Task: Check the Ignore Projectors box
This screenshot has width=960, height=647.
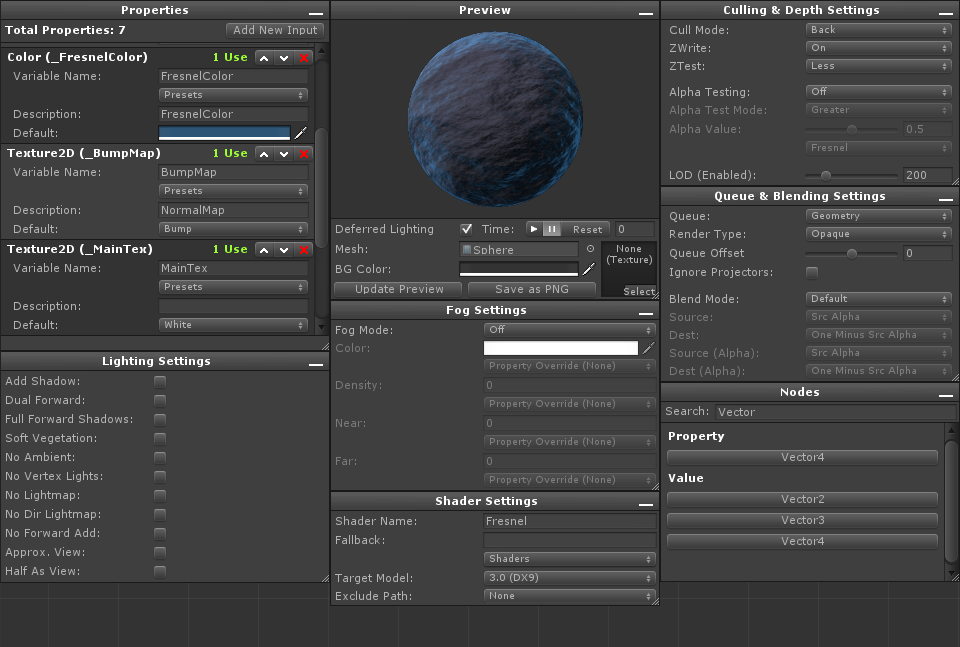Action: click(812, 273)
